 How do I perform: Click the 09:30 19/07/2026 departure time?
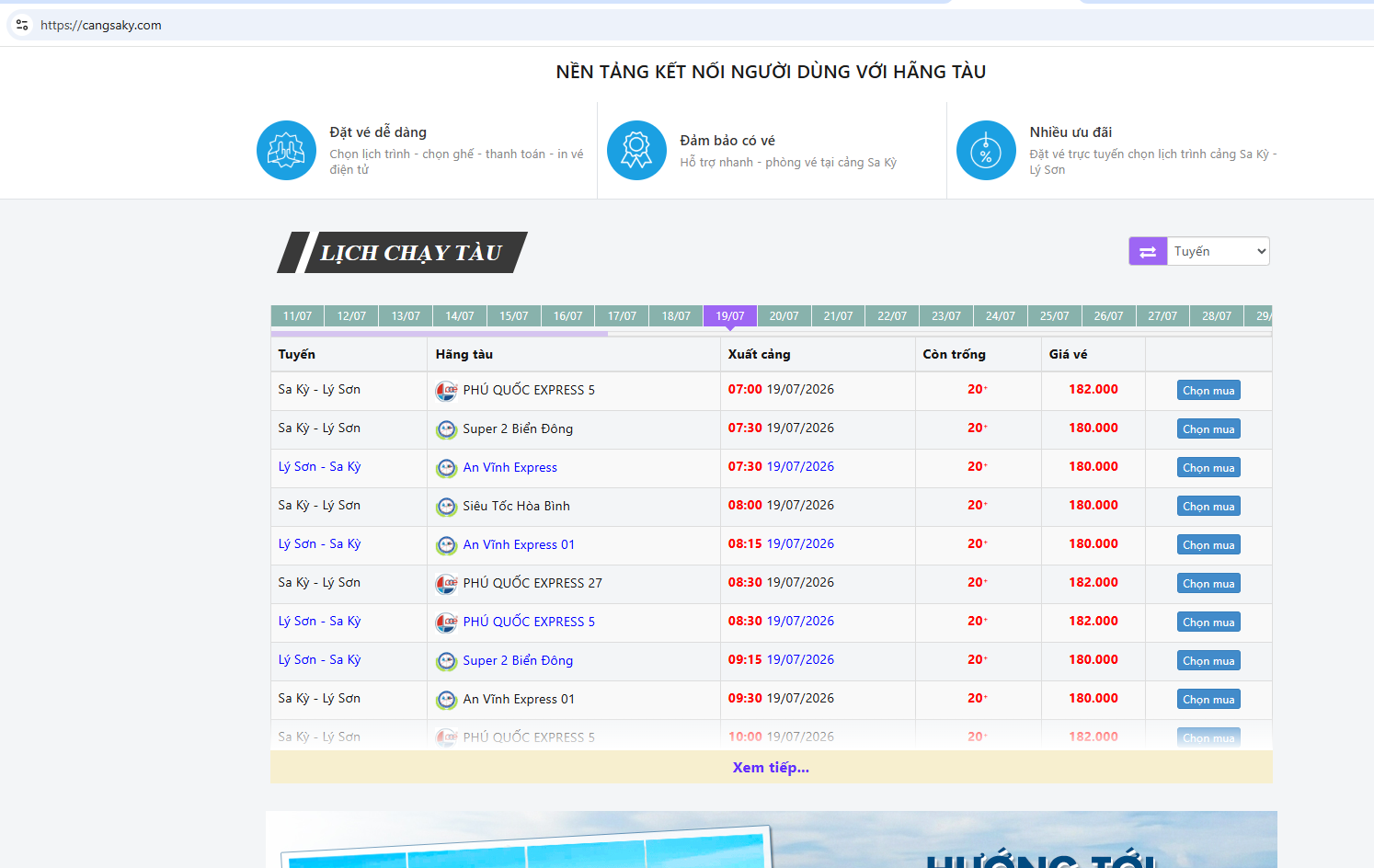pyautogui.click(x=781, y=699)
